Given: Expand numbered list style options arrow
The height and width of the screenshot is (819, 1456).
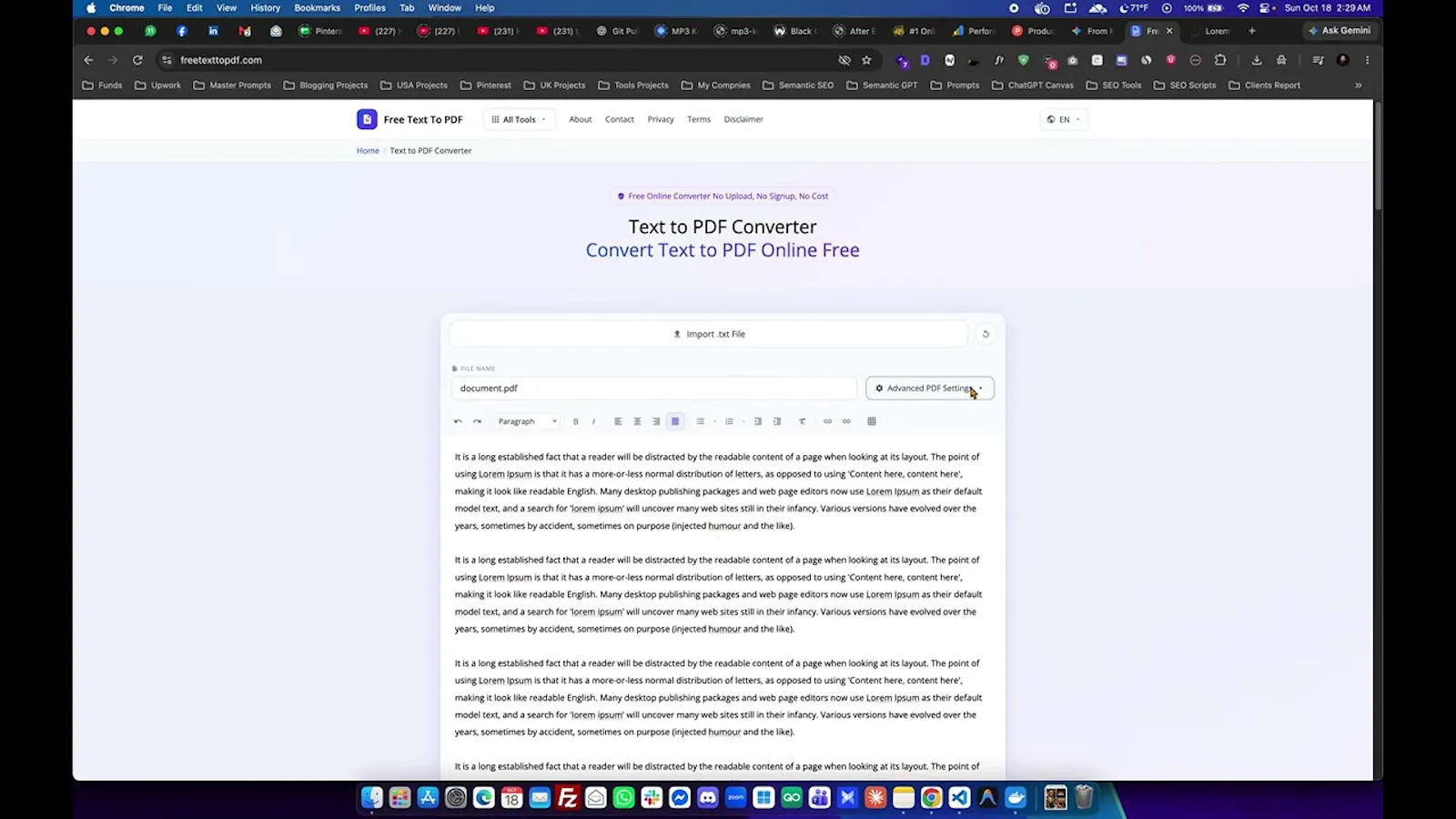Looking at the screenshot, I should [x=743, y=421].
